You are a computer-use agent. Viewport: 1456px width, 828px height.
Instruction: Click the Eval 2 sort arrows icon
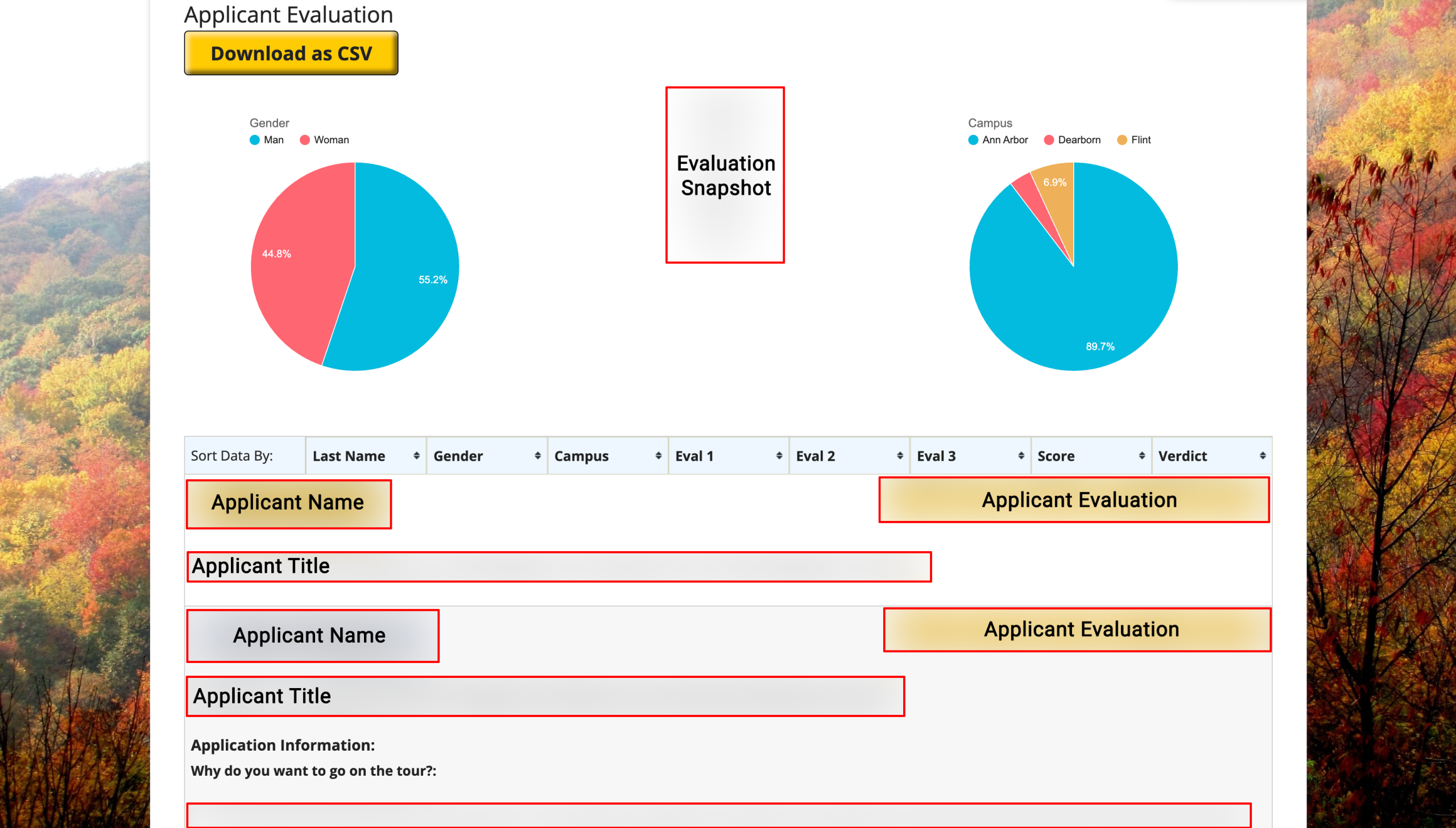pos(899,456)
